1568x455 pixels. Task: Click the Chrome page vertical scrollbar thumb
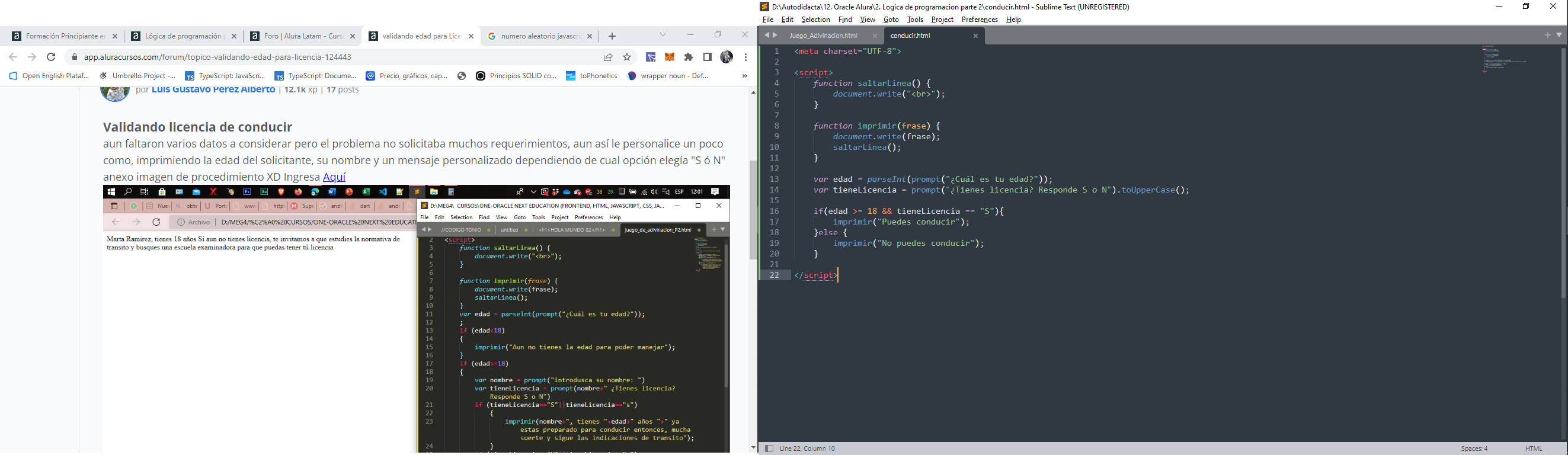pyautogui.click(x=753, y=210)
